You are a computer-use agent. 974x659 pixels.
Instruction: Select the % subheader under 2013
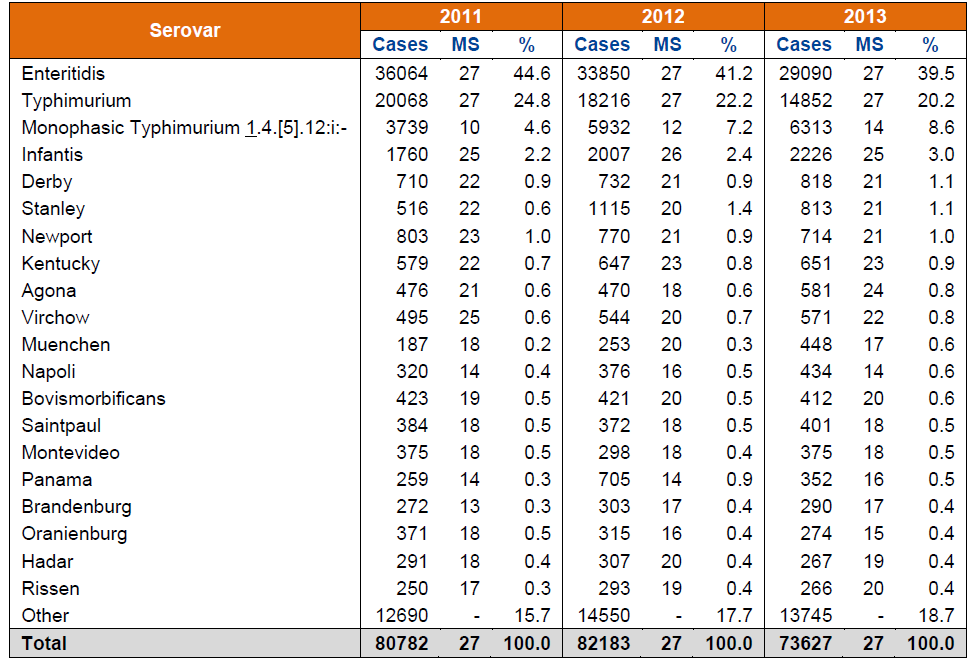[x=930, y=45]
